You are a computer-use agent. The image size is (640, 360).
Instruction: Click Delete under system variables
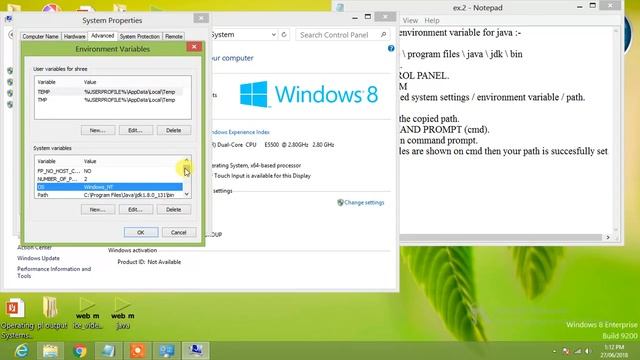point(173,209)
